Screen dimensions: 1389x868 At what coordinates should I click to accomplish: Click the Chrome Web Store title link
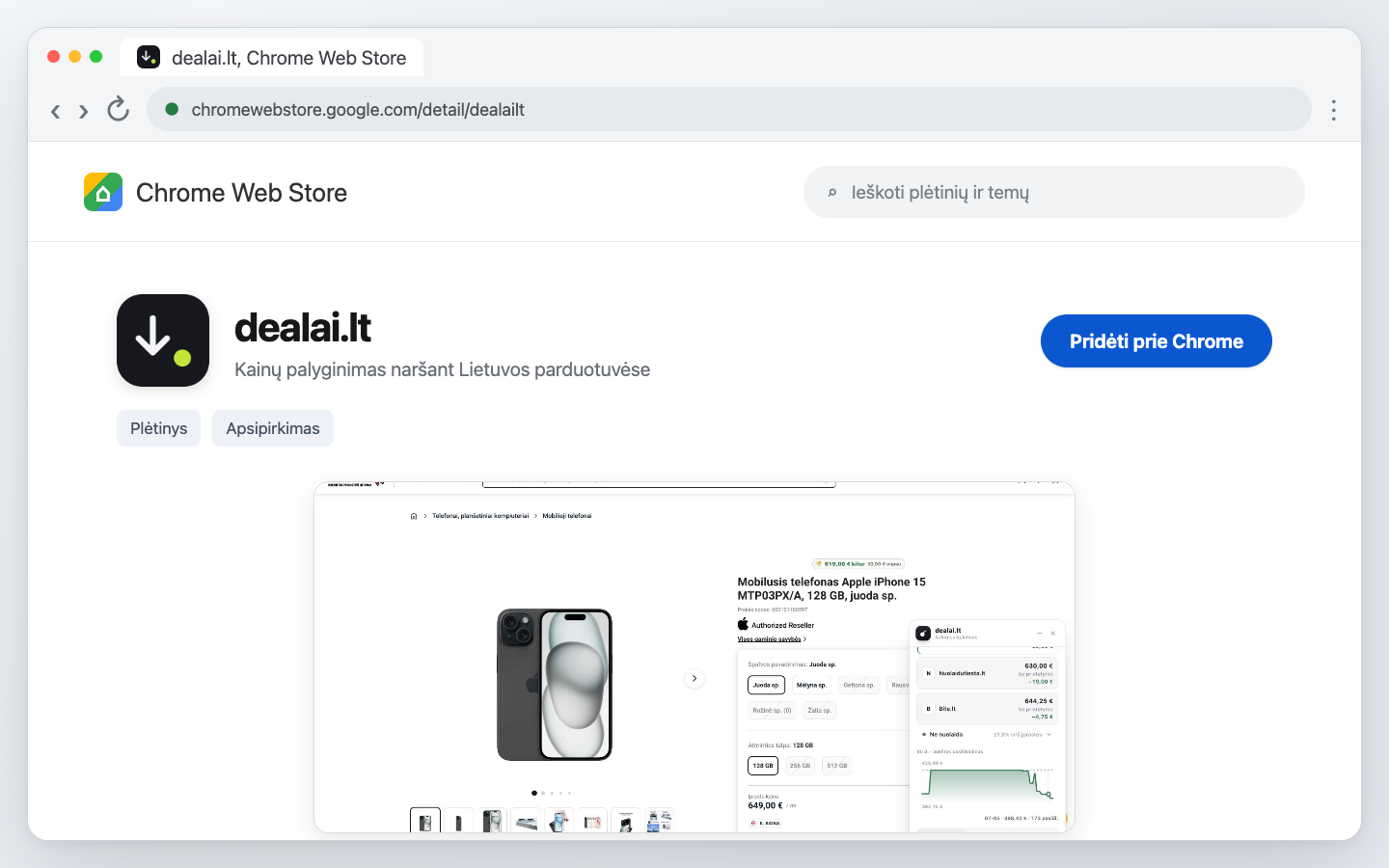241,193
